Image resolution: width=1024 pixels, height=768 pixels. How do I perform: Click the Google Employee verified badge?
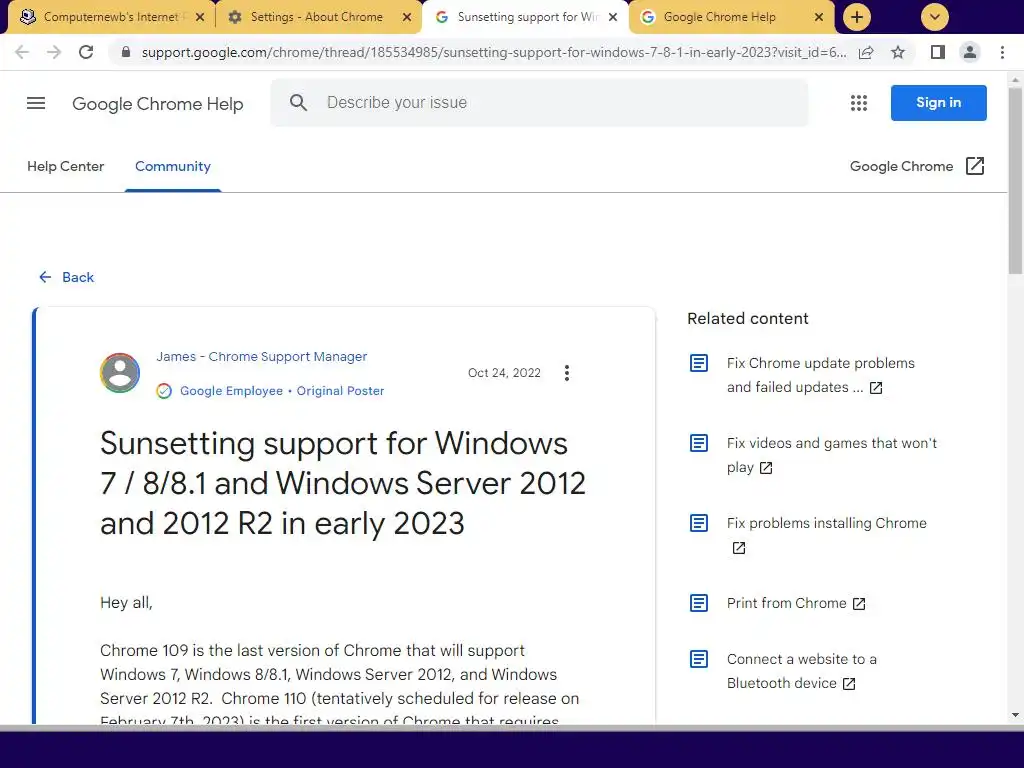(x=164, y=391)
